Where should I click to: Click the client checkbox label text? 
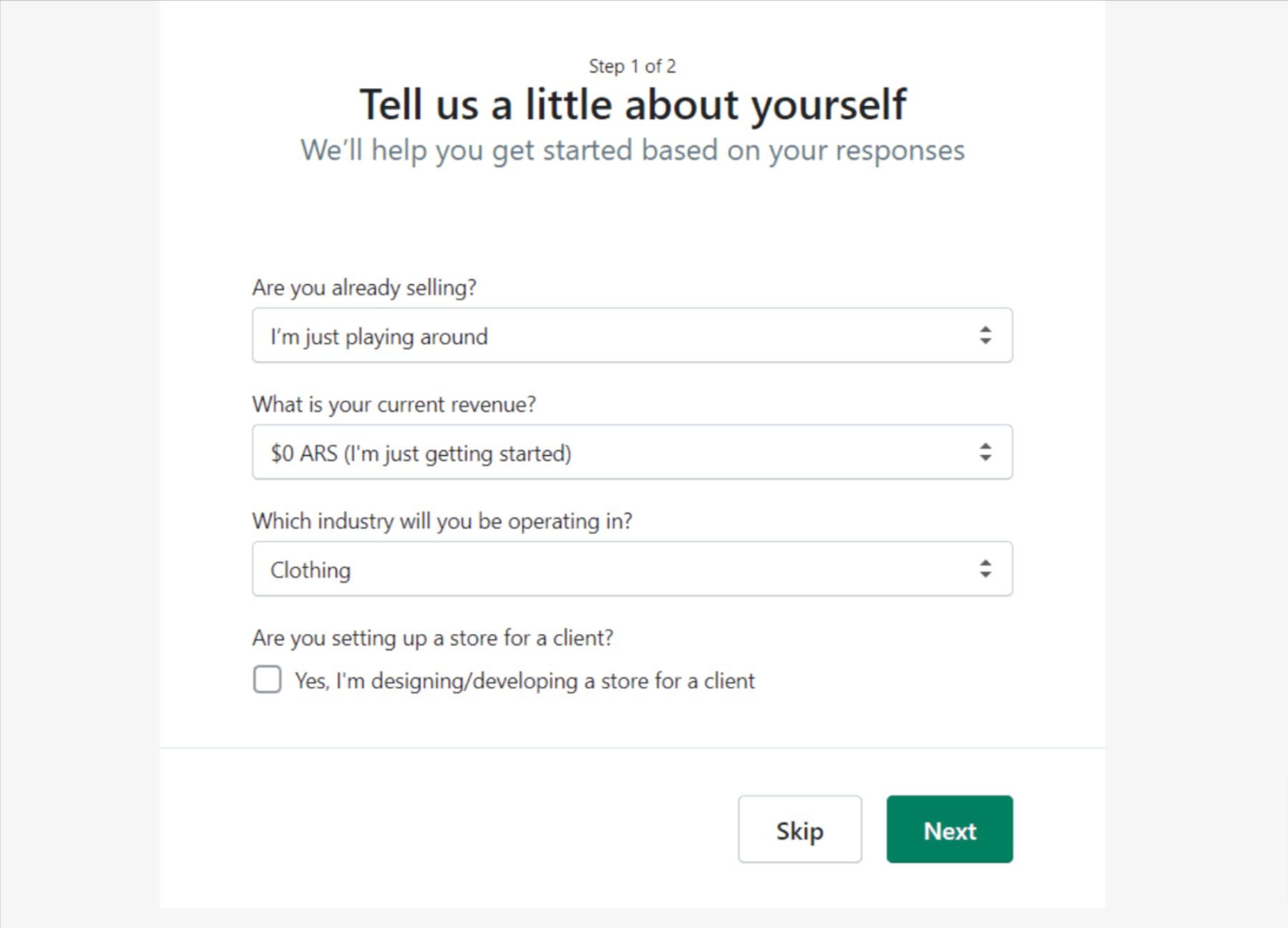pos(524,680)
